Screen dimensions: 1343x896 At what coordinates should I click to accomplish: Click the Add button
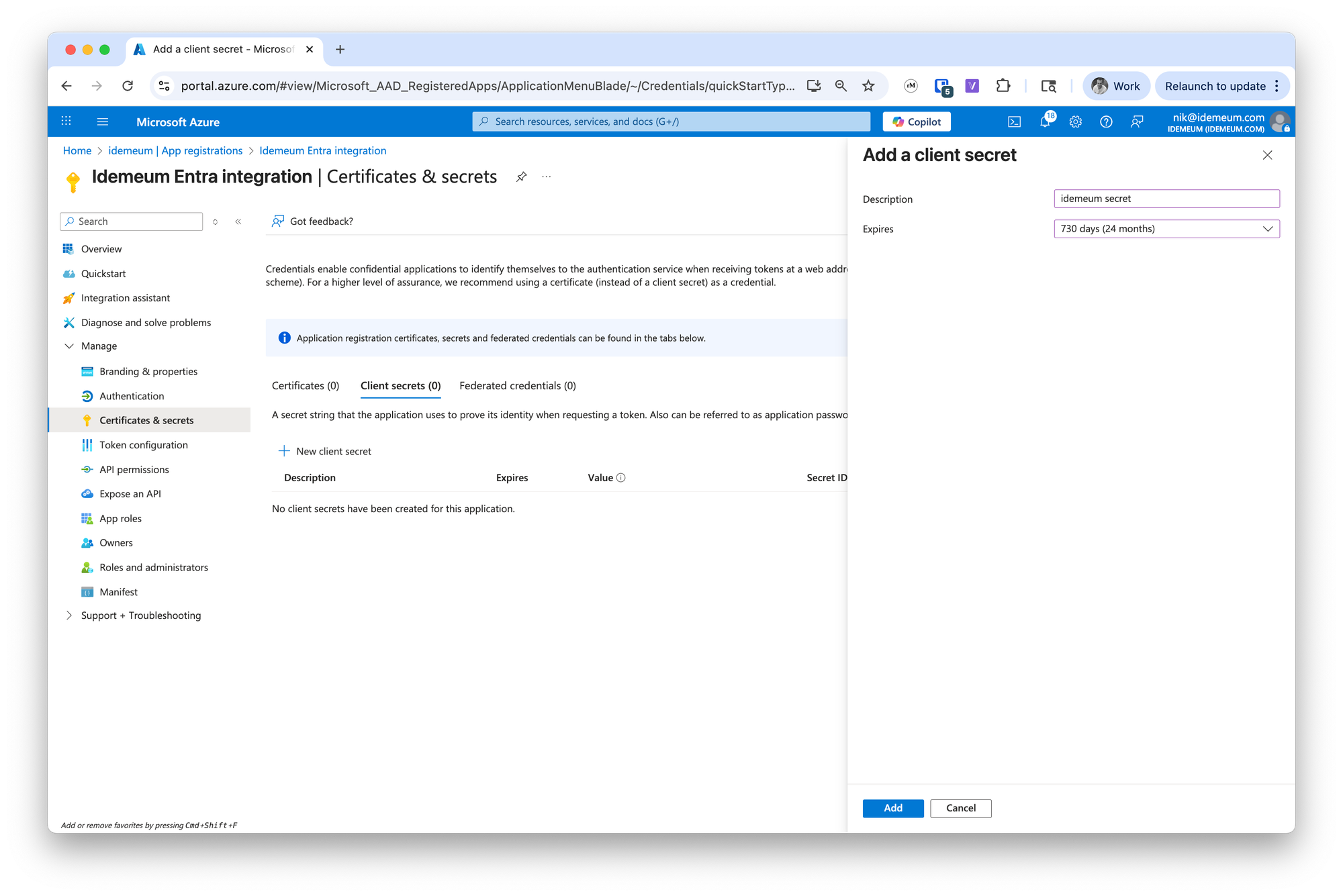[x=893, y=808]
